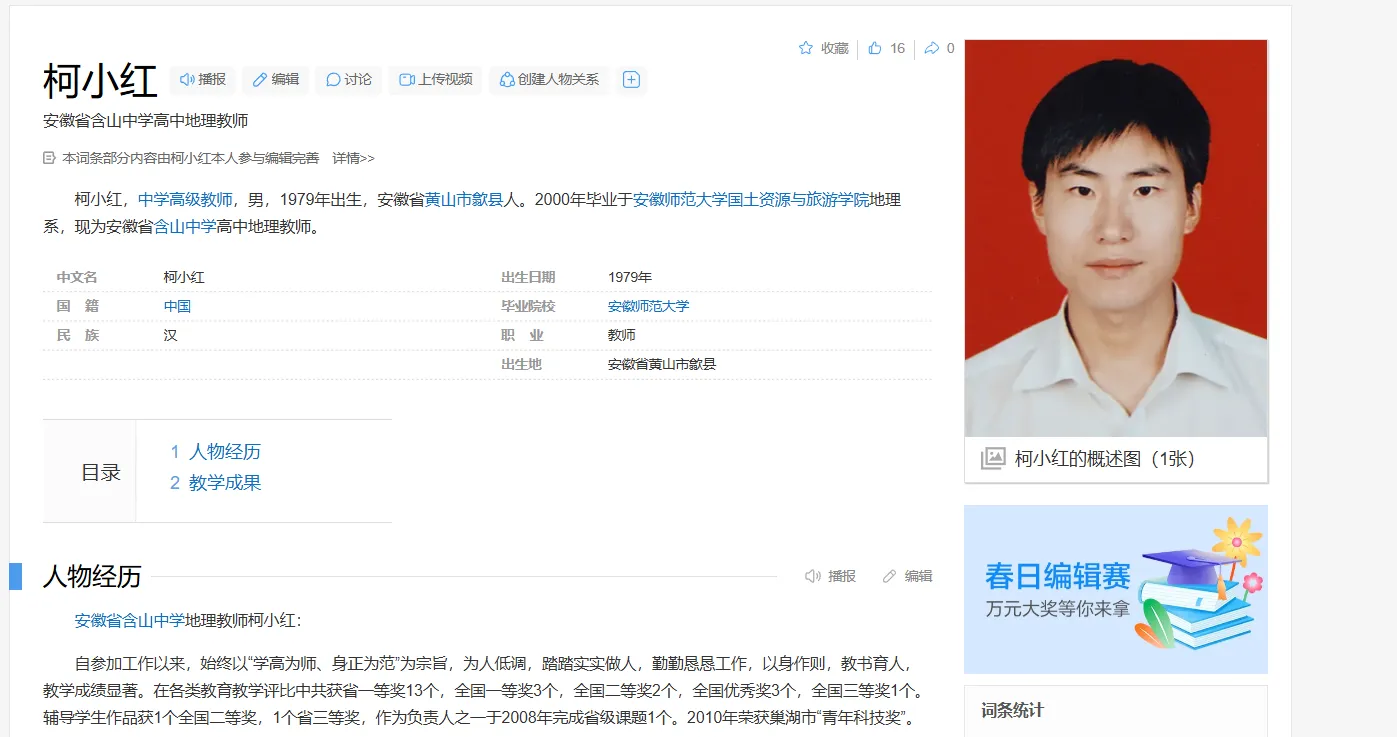Image resolution: width=1397 pixels, height=737 pixels.
Task: Click the subtitle 安徽省含山中学高中地理教师
Action: pyautogui.click(x=146, y=121)
